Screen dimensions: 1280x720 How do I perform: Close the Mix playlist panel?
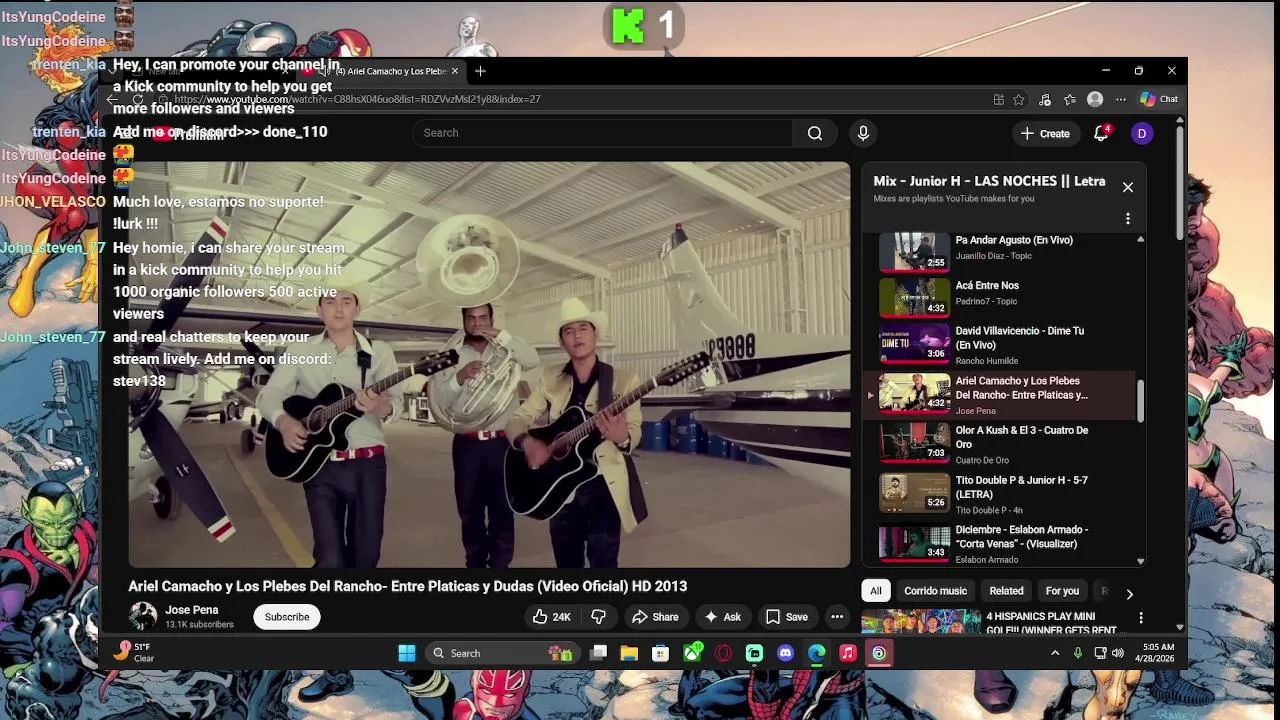point(1128,187)
